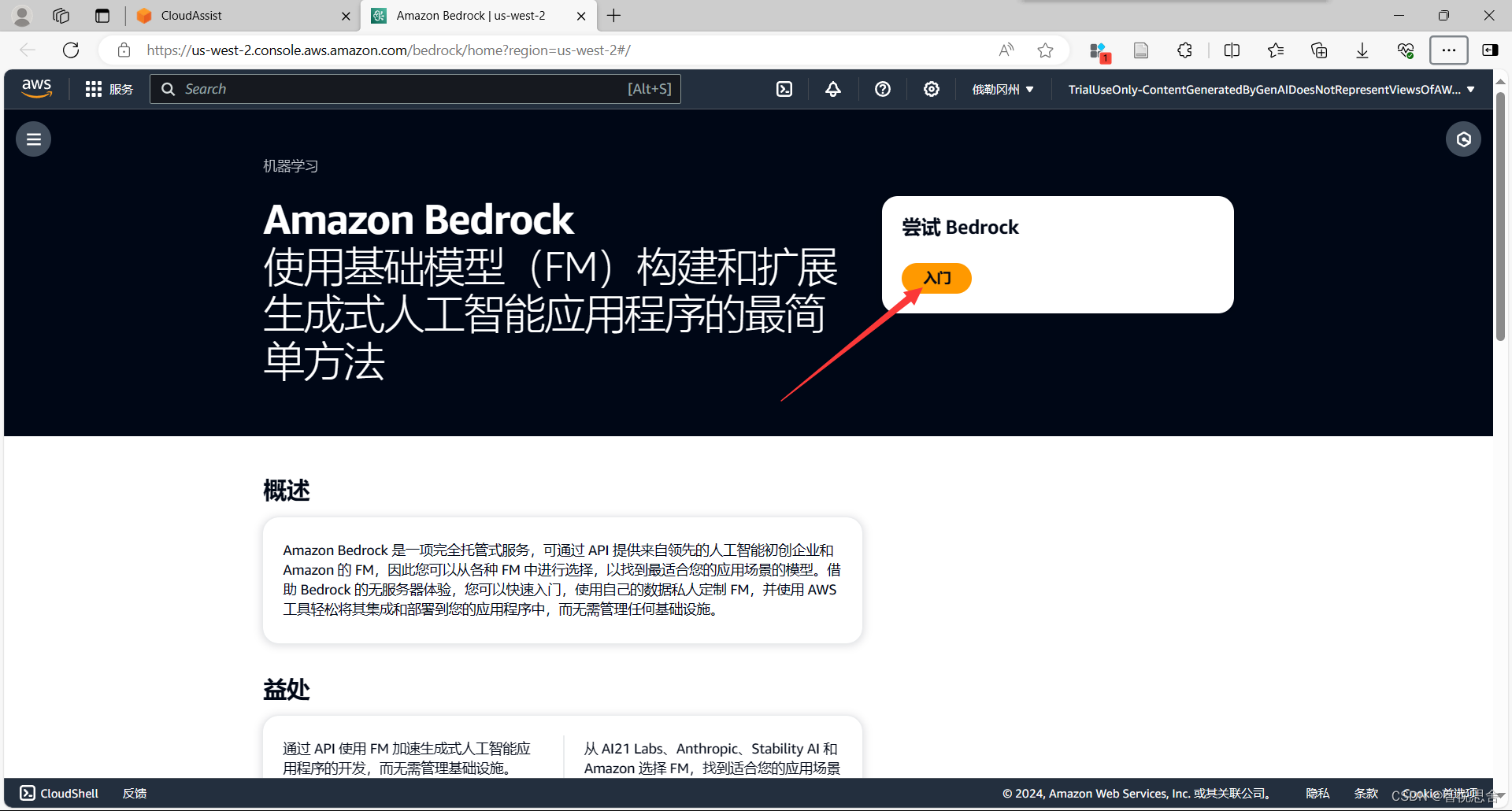This screenshot has height=811, width=1512.
Task: Click the 机器学习 breadcrumb text
Action: tap(291, 166)
